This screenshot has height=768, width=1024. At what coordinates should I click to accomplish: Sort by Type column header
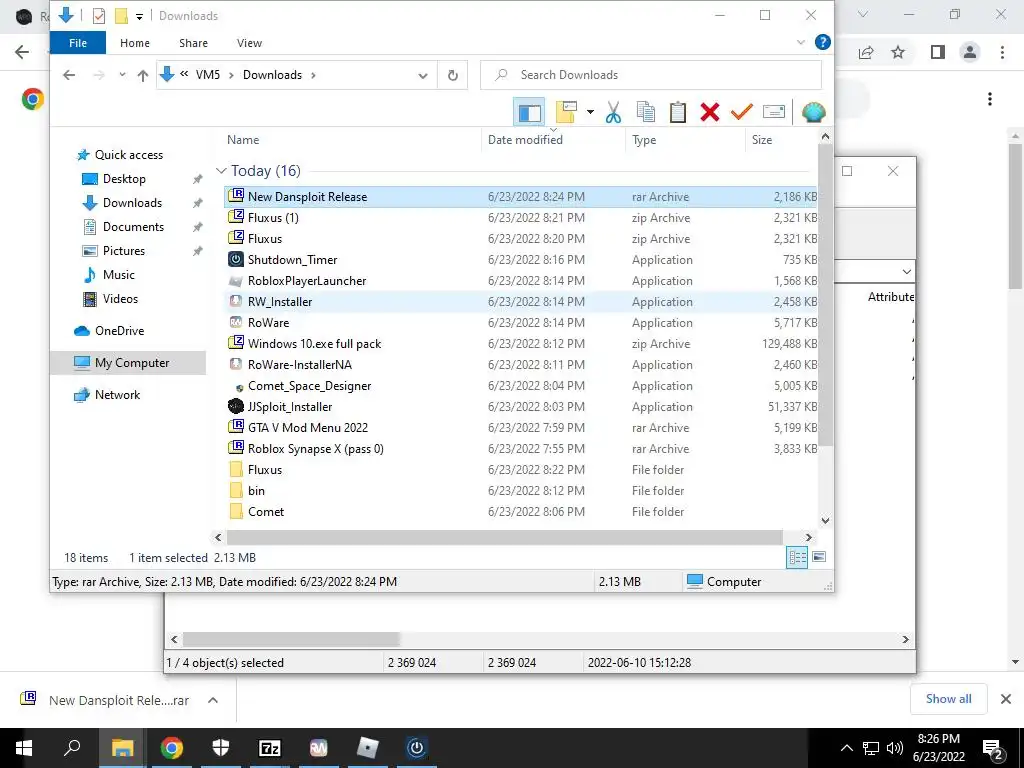(644, 140)
